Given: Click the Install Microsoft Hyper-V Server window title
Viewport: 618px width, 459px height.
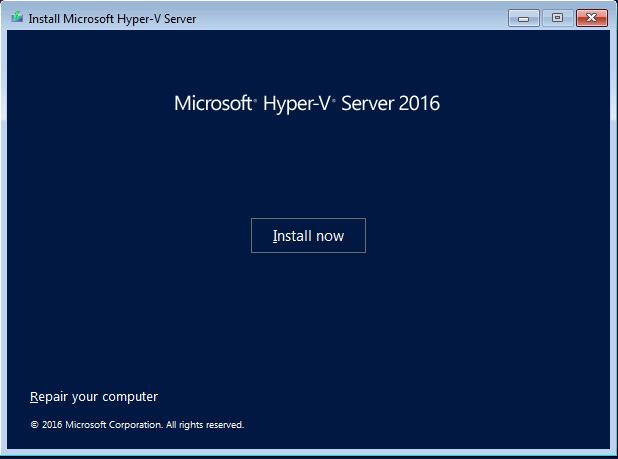Looking at the screenshot, I should [x=112, y=19].
